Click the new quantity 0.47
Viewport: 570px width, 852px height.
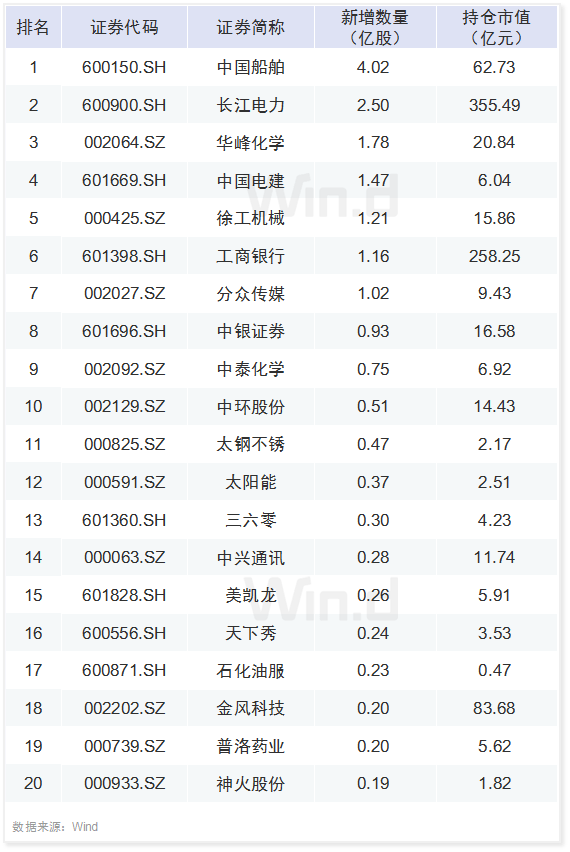click(x=373, y=444)
